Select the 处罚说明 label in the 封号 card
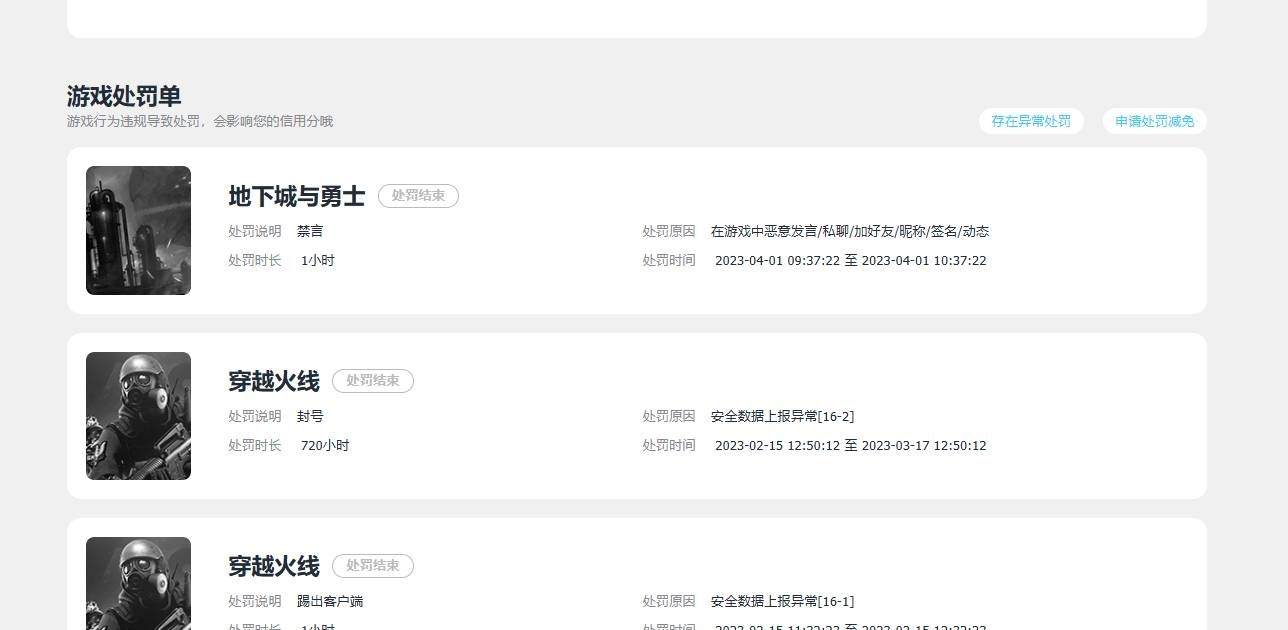1288x630 pixels. point(255,416)
